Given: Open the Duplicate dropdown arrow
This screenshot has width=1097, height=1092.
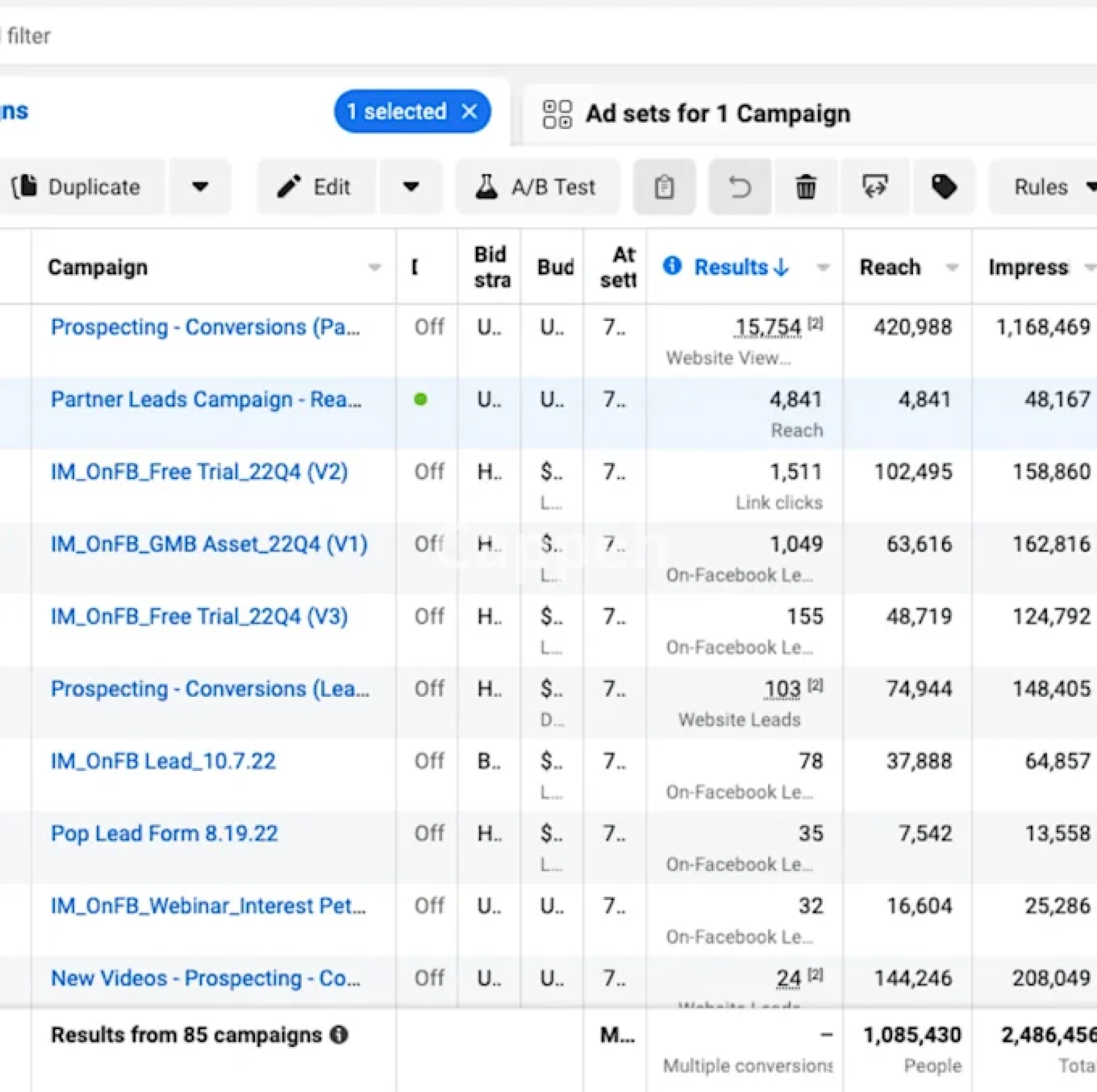Looking at the screenshot, I should point(200,187).
